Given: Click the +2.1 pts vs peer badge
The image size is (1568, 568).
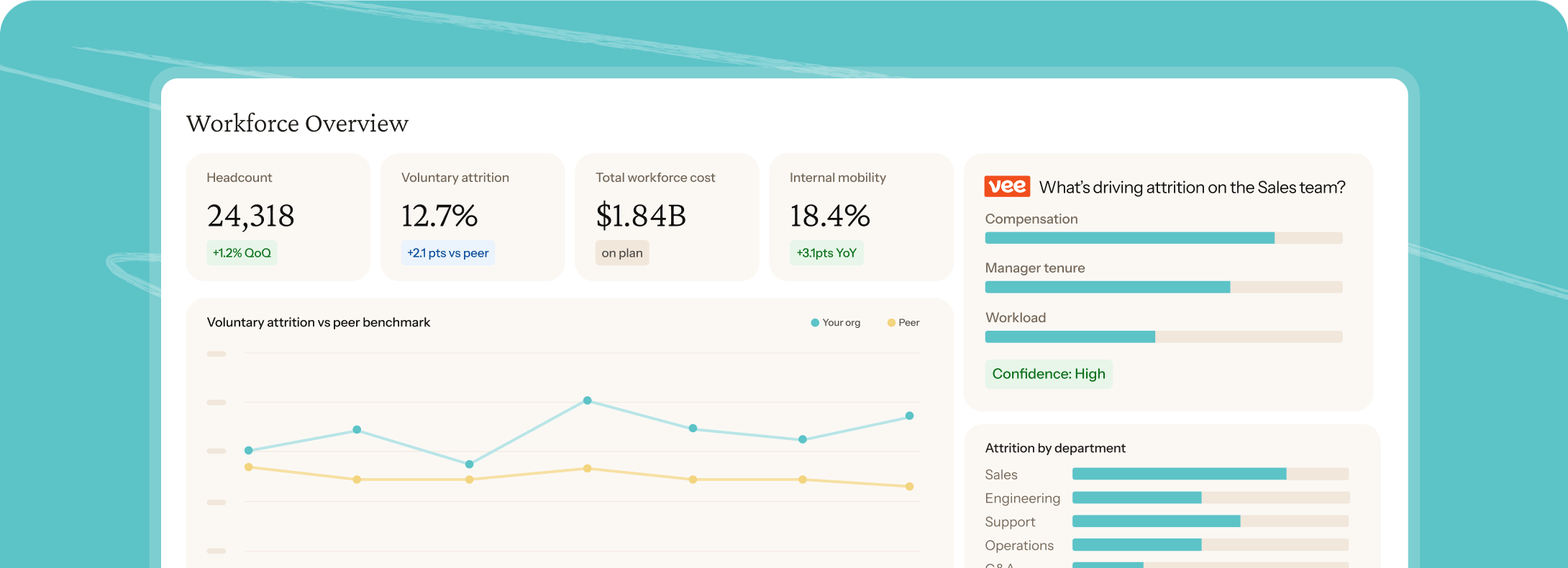Looking at the screenshot, I should 447,253.
